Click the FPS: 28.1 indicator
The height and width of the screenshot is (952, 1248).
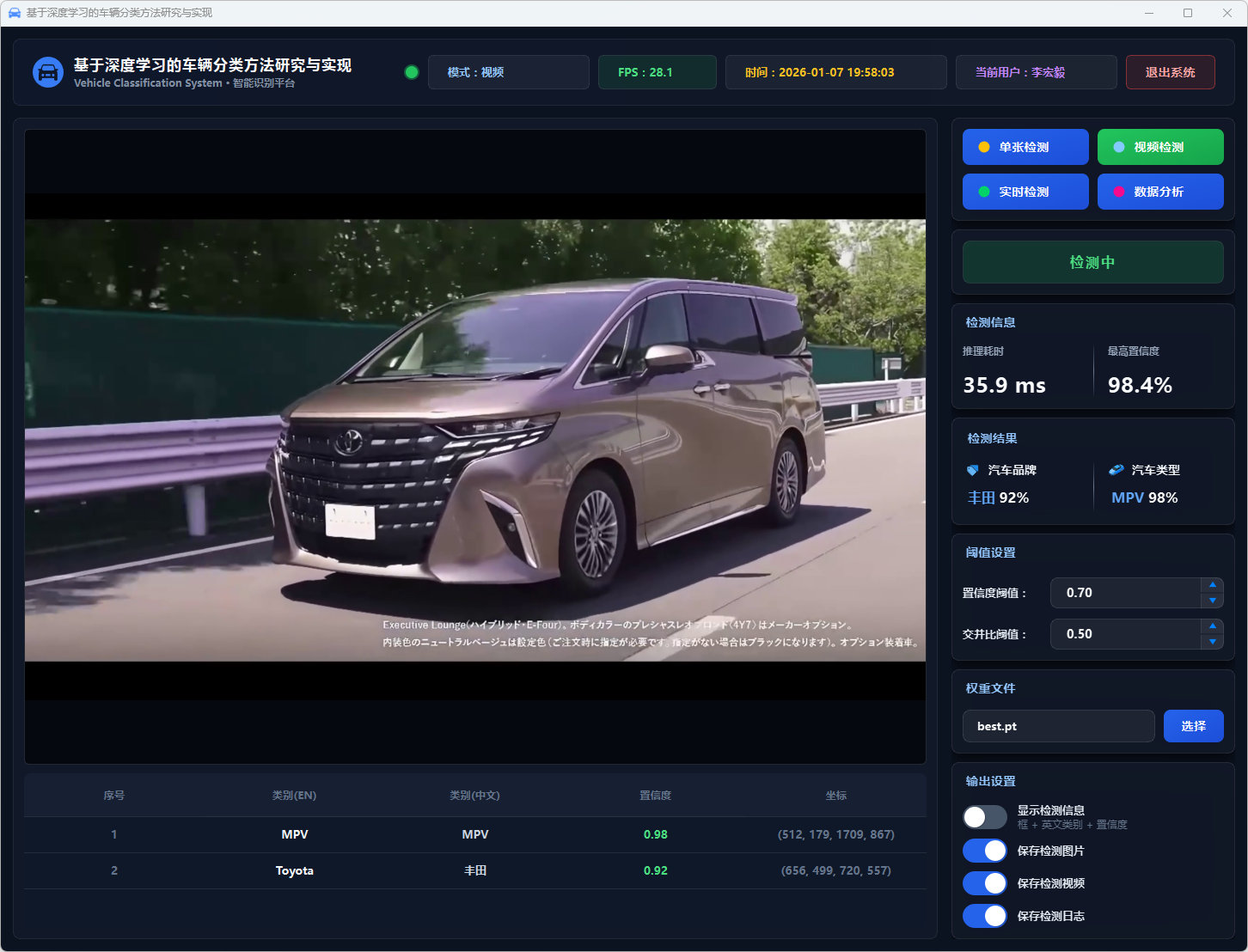(x=658, y=72)
